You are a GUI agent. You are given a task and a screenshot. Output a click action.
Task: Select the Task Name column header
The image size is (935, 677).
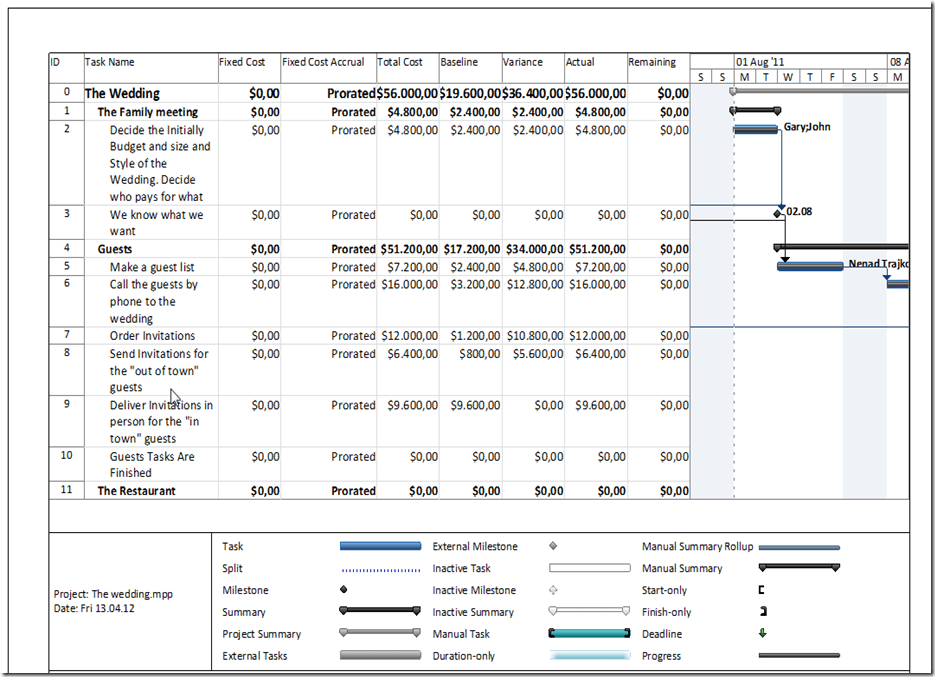point(110,62)
